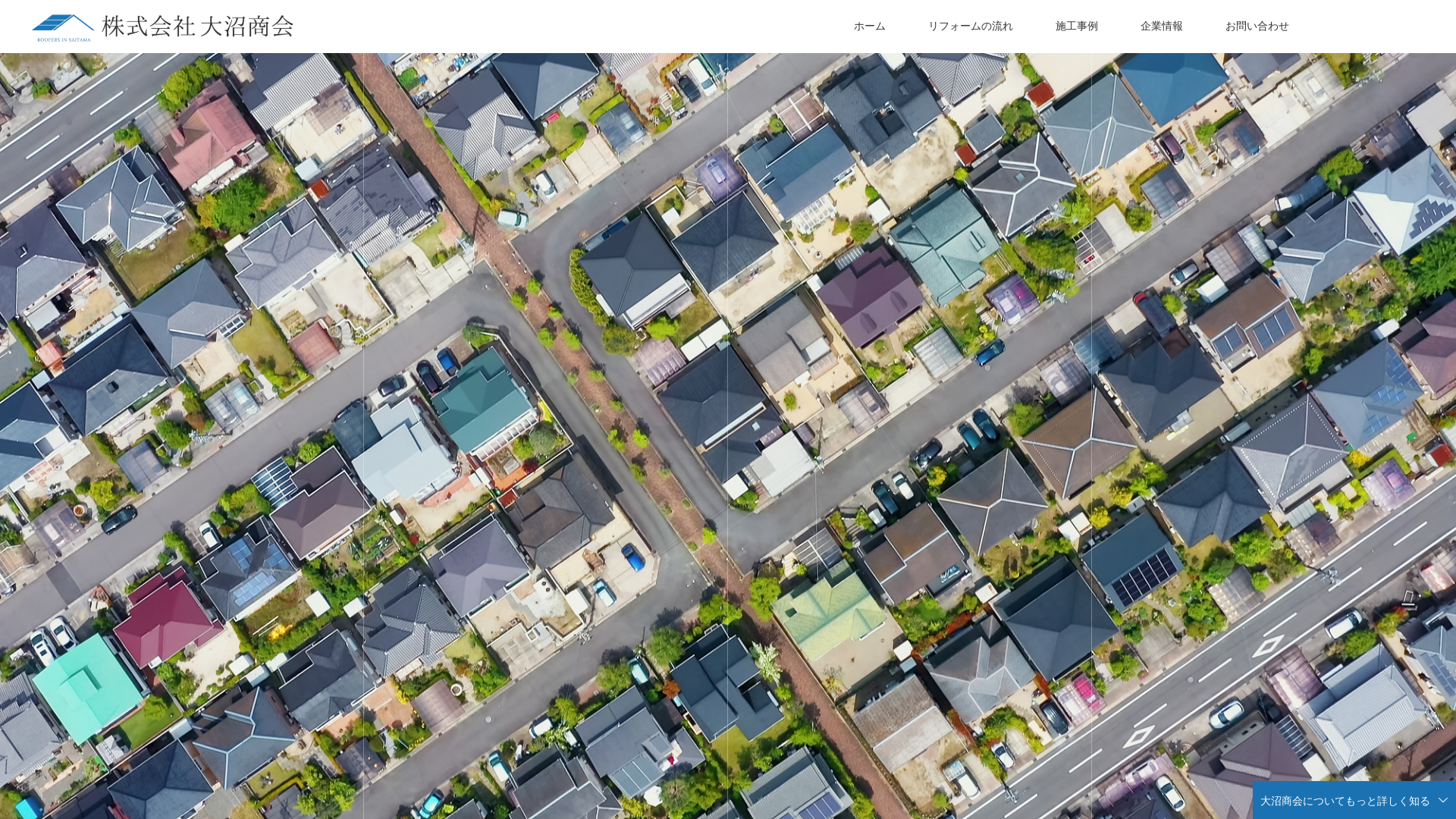Select 企業情報 in the header navigation
The height and width of the screenshot is (819, 1456).
pyautogui.click(x=1161, y=27)
